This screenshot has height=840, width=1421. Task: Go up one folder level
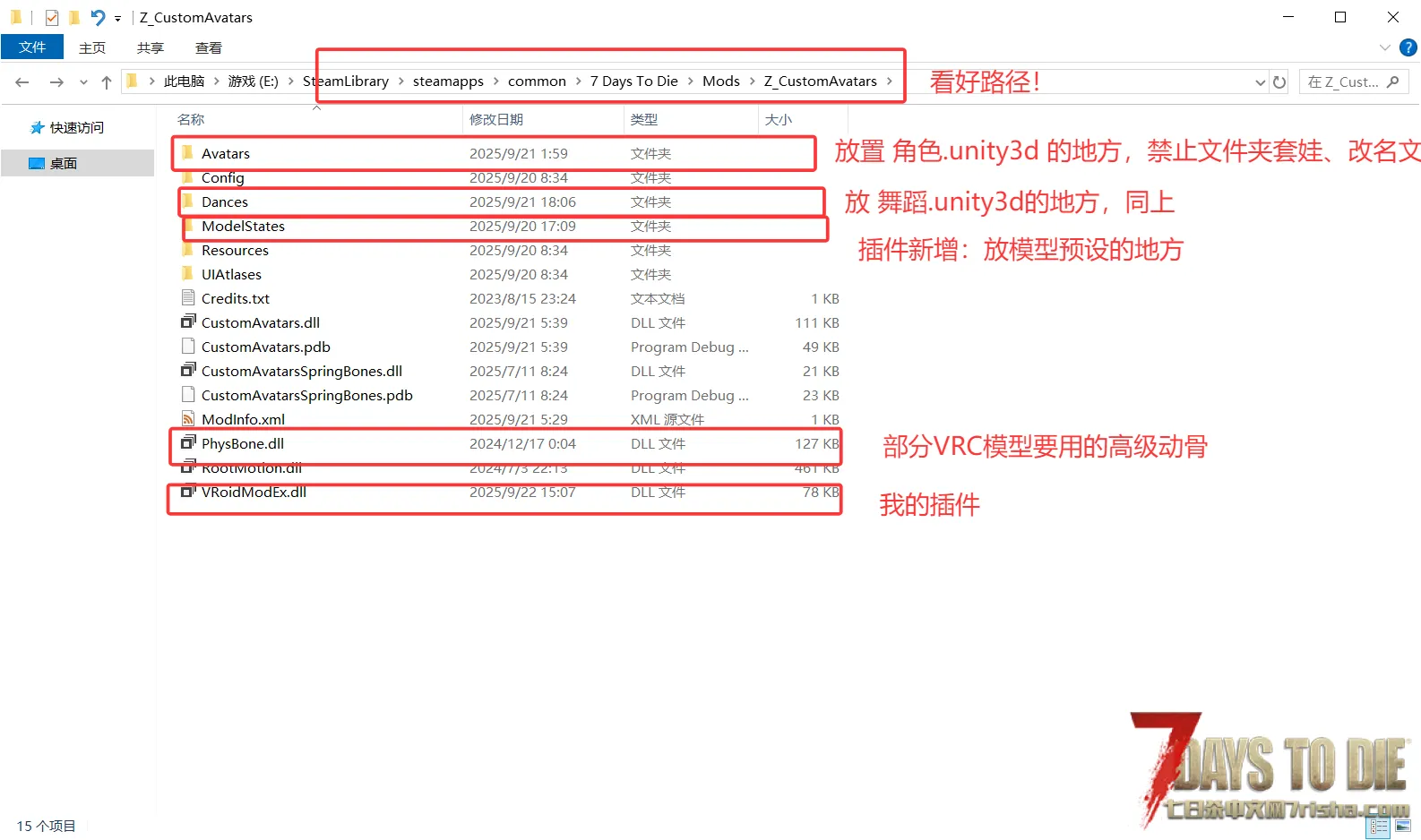107,82
